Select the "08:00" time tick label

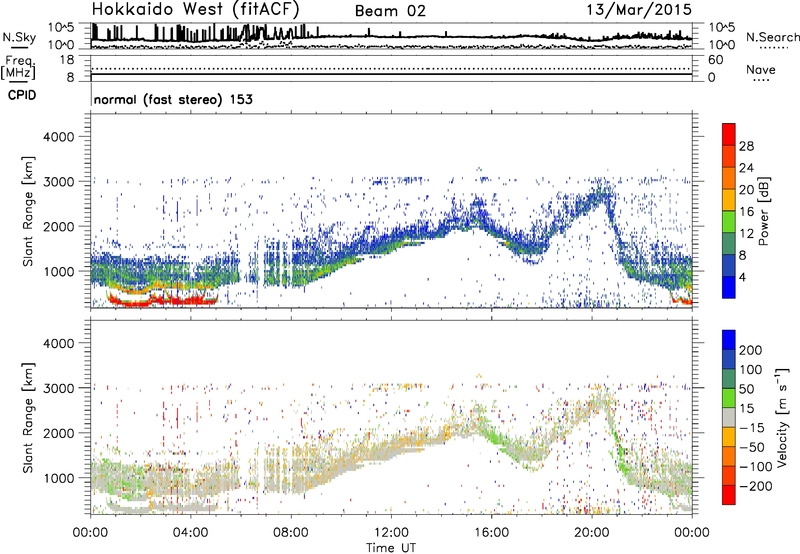(291, 533)
